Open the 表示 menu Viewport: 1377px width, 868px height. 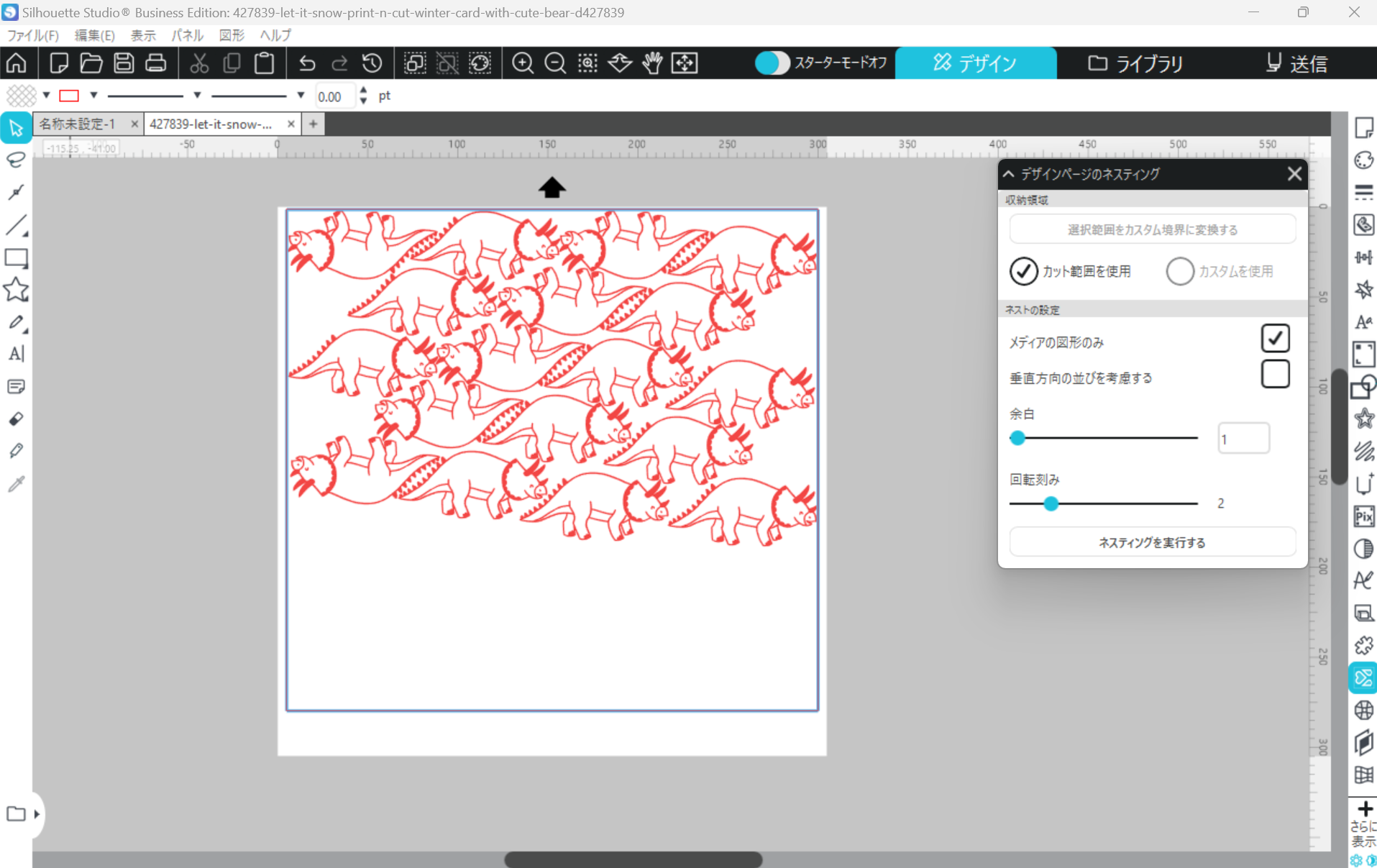[143, 35]
